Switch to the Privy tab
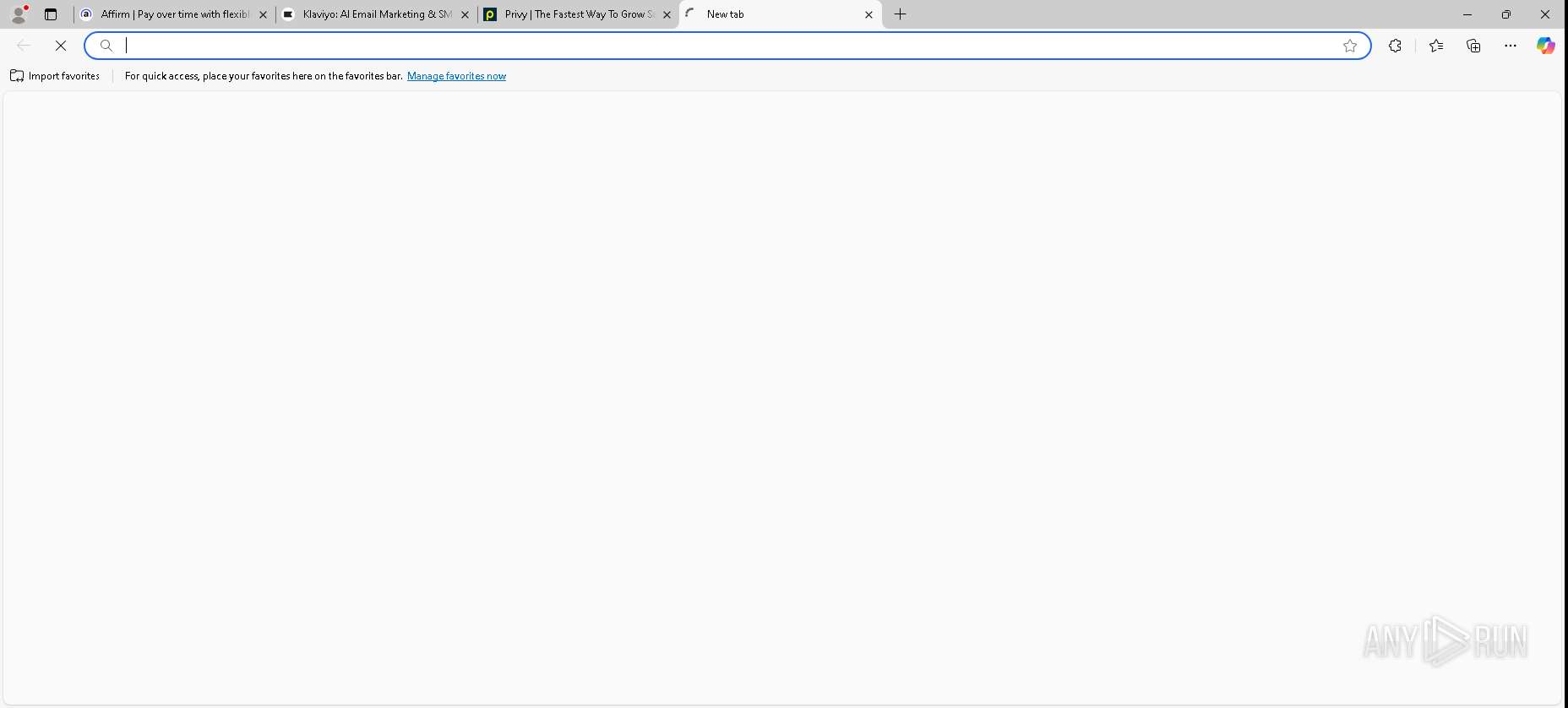 [x=579, y=14]
